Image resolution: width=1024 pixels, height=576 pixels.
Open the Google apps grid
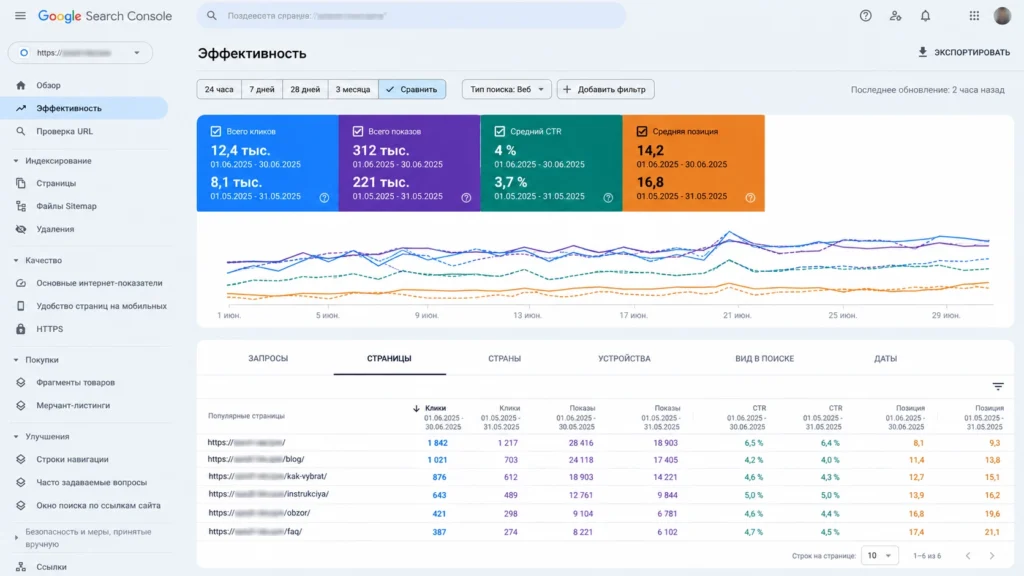[974, 16]
